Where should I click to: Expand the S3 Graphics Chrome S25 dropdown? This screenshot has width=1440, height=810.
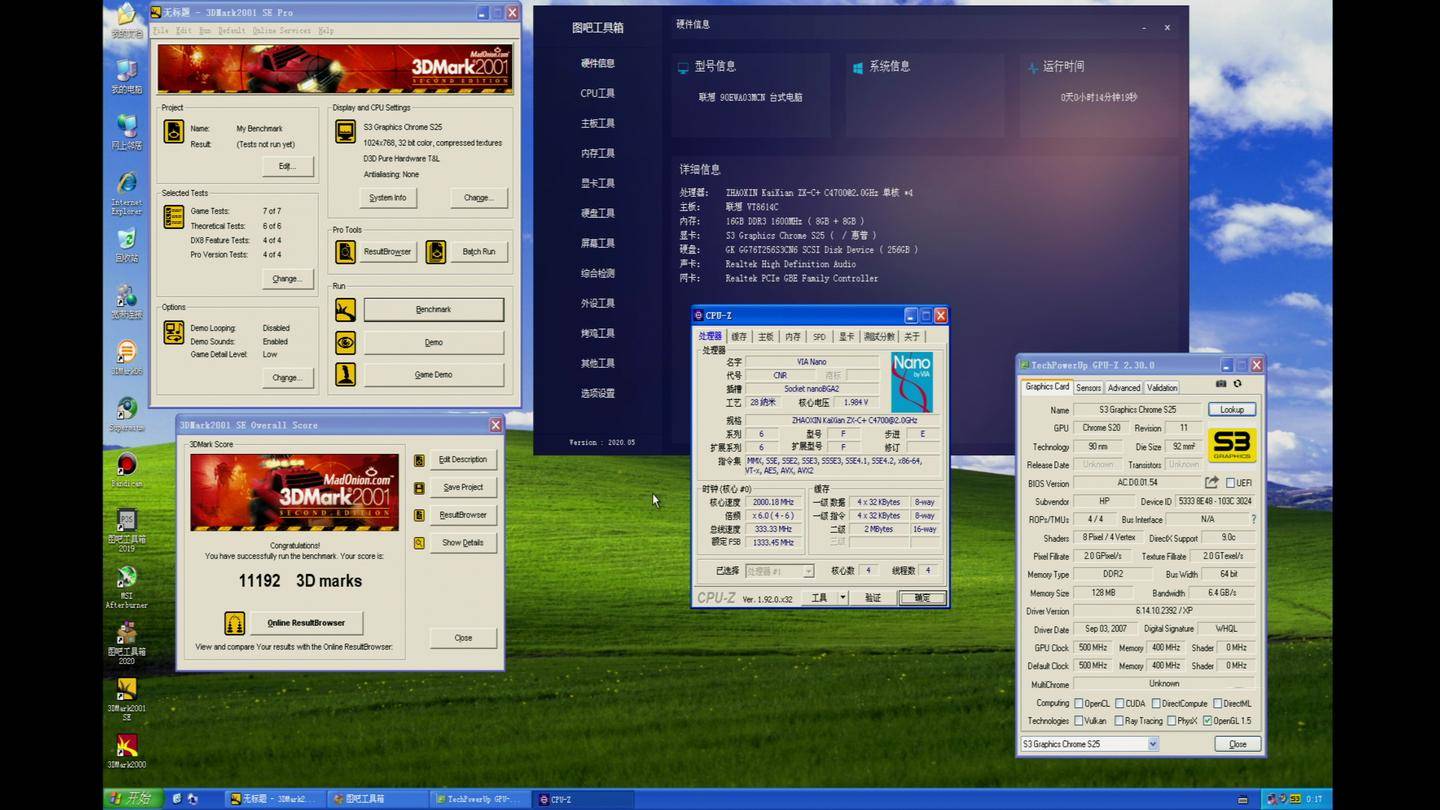(1153, 744)
